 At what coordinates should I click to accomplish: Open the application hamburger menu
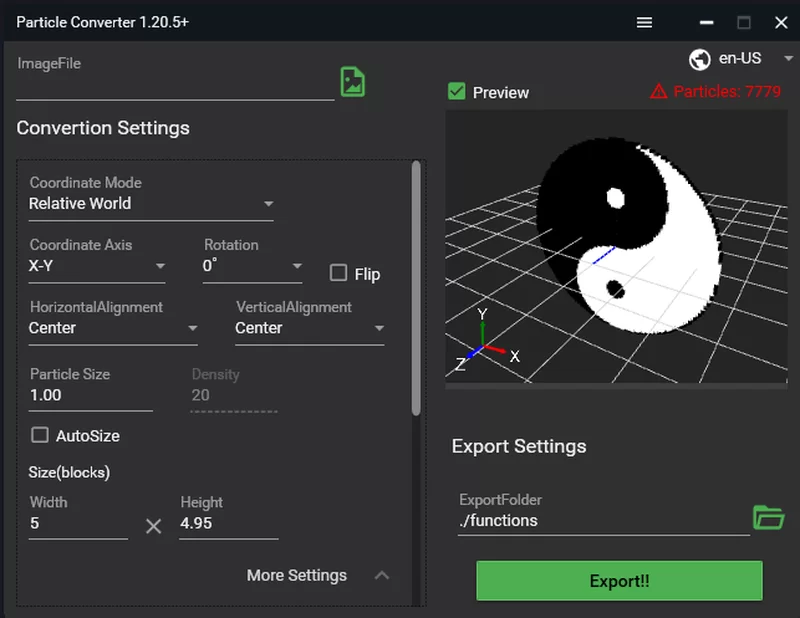pyautogui.click(x=644, y=22)
